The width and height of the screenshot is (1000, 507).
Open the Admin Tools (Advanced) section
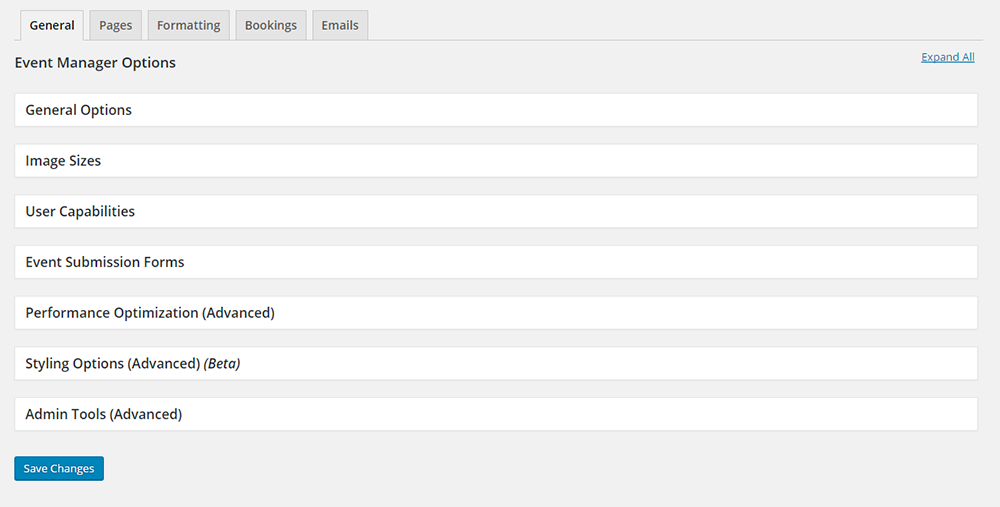pyautogui.click(x=496, y=414)
